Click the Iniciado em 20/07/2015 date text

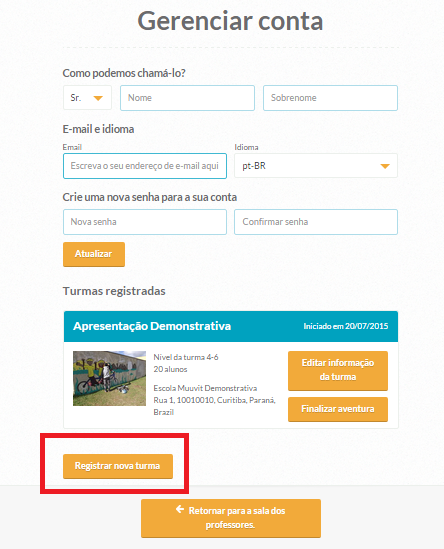(x=346, y=326)
